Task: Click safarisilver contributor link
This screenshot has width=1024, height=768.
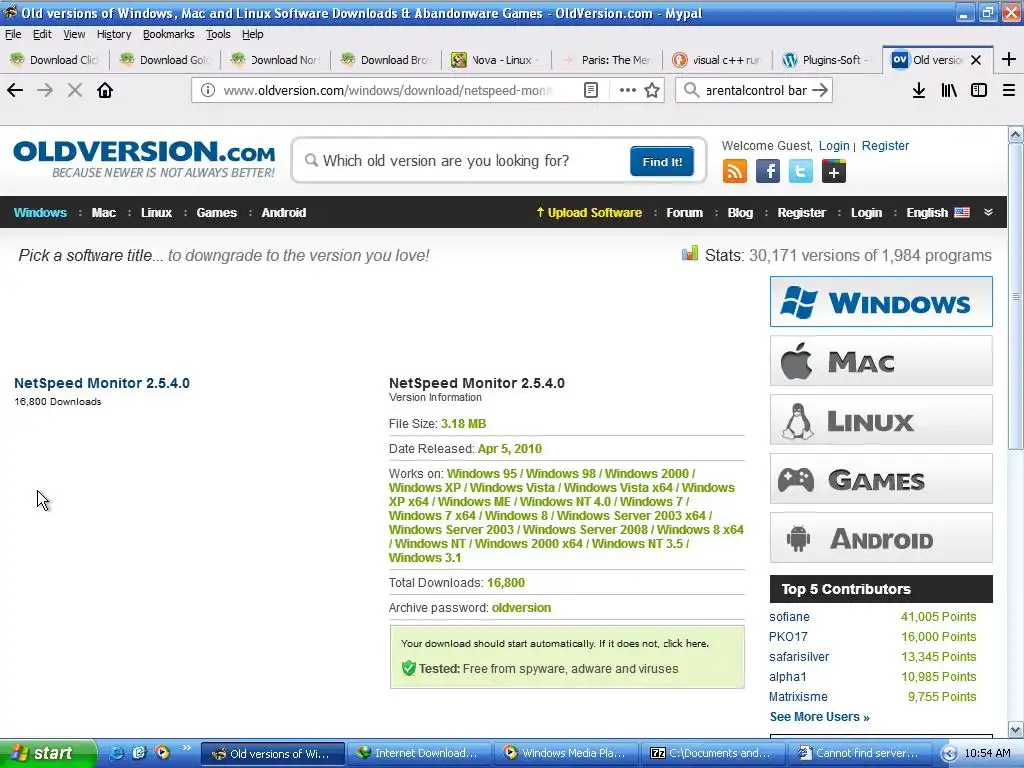Action: 799,656
